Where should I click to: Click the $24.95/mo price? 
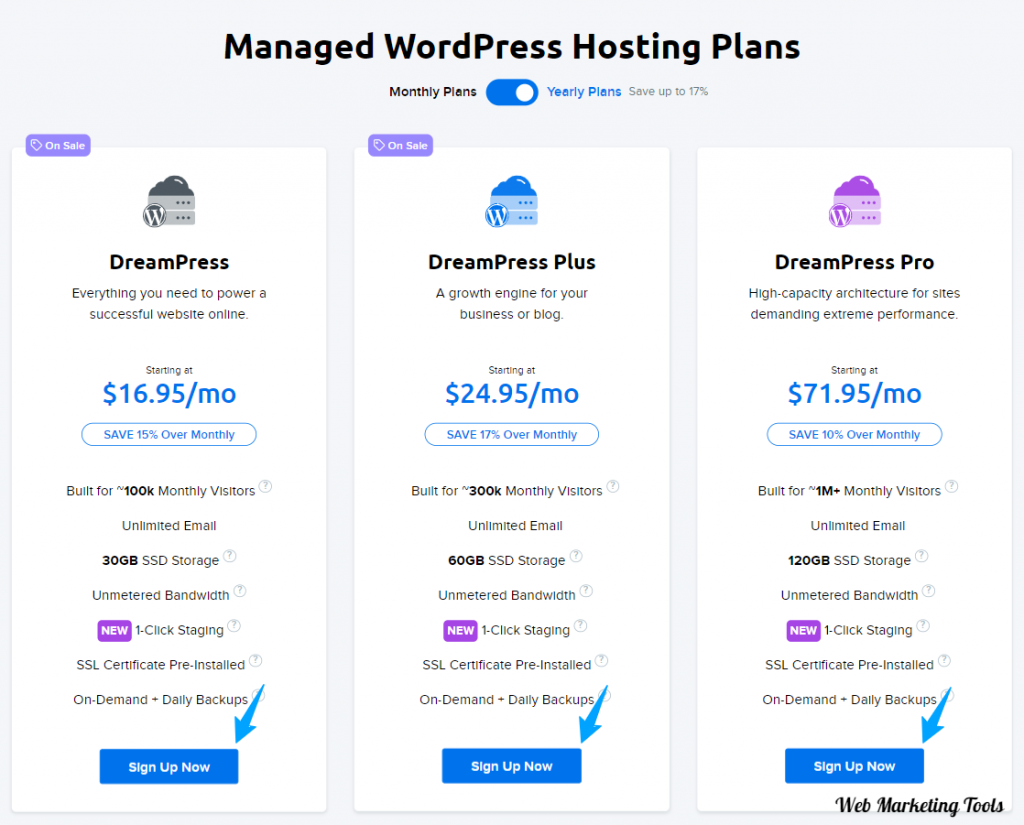511,394
